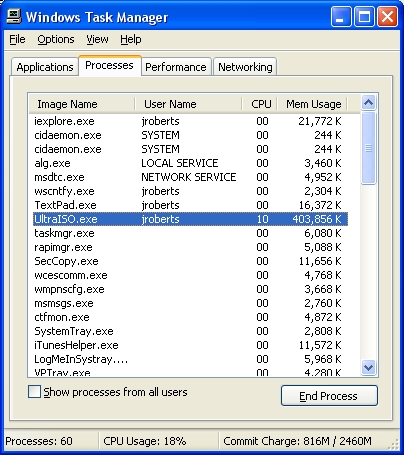Image resolution: width=404 pixels, height=455 pixels.
Task: Tick Show processes from all users
Action: click(x=34, y=392)
